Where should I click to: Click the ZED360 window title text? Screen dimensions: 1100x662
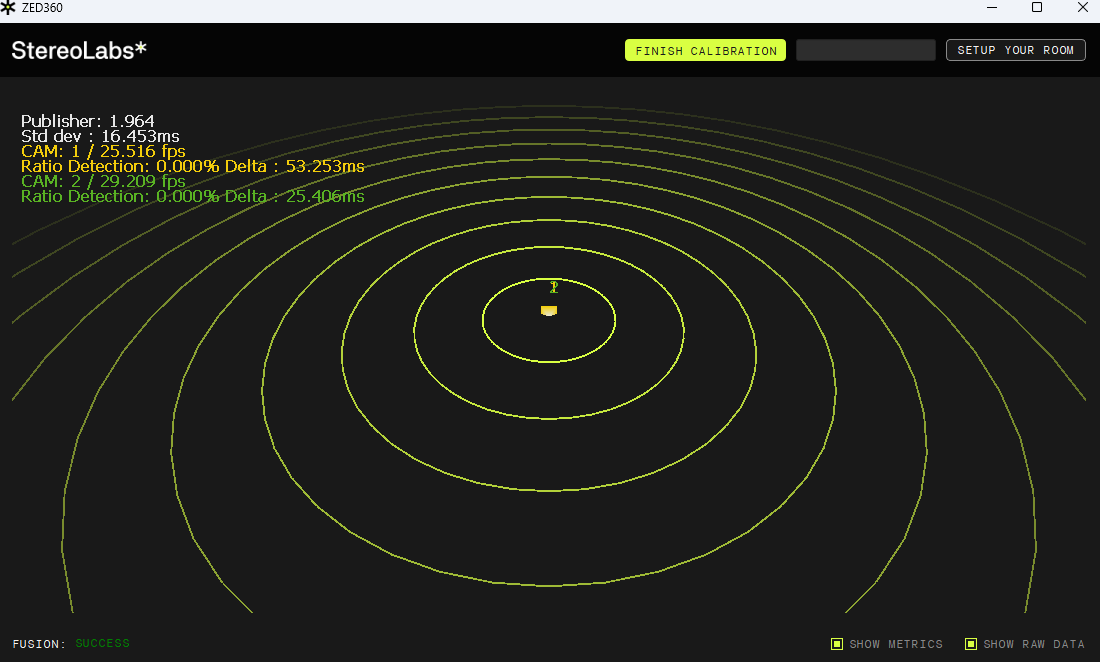tap(44, 8)
